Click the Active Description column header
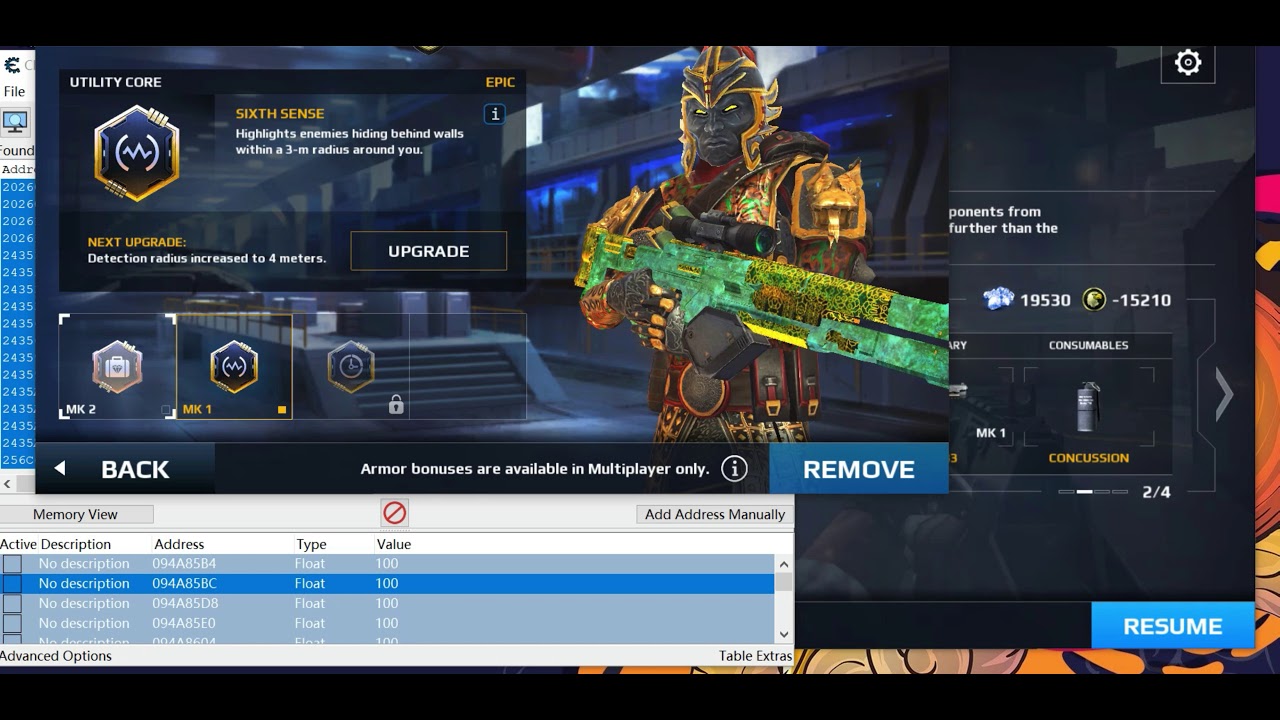Viewport: 1280px width, 720px height. pos(56,544)
